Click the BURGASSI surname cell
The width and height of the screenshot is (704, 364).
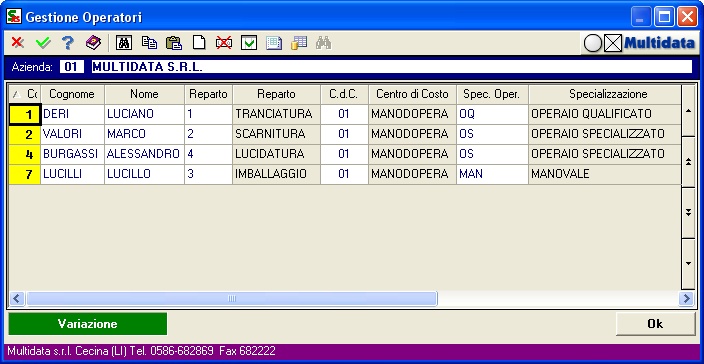[72, 154]
